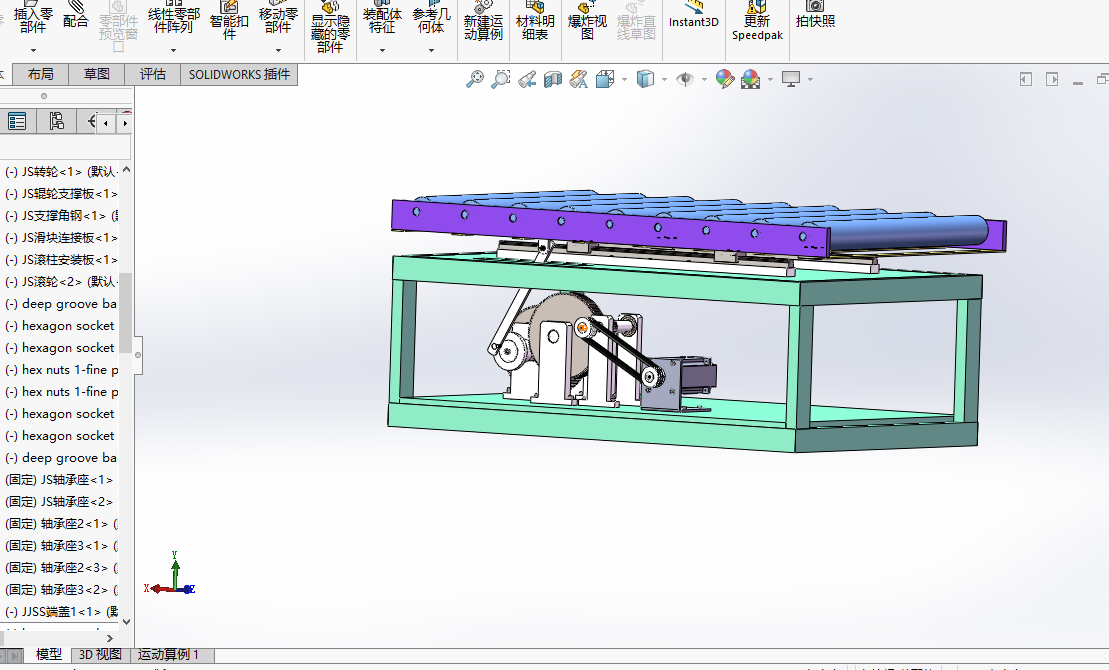The width and height of the screenshot is (1109, 670).
Task: Select the Zoom to Area tool
Action: click(x=501, y=79)
